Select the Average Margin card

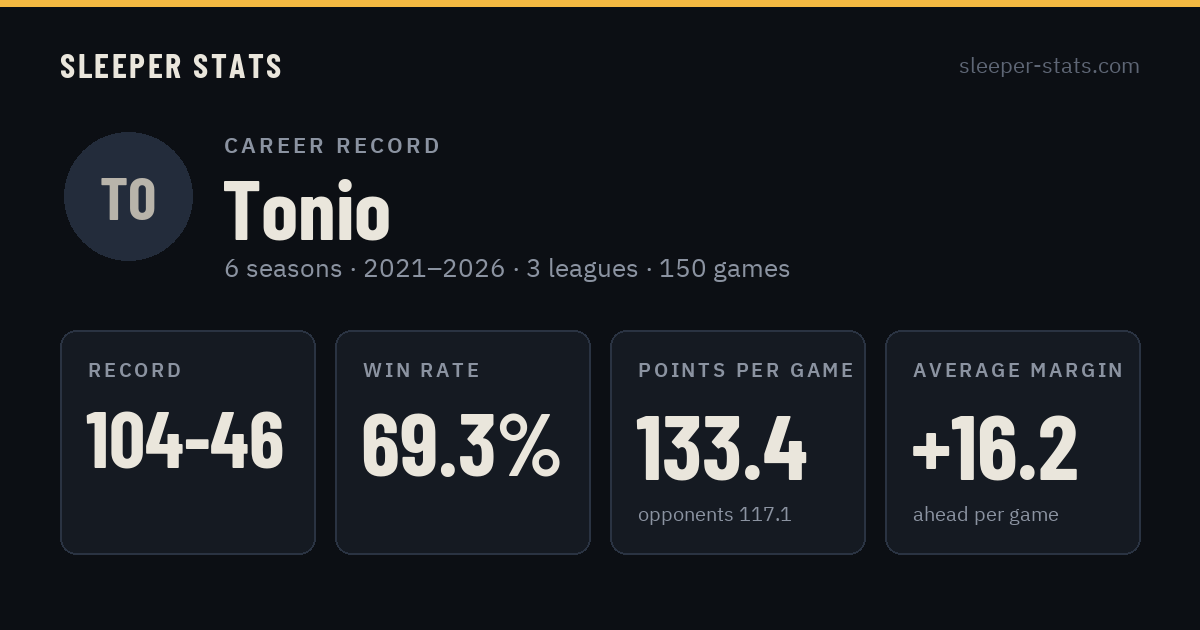(x=1013, y=442)
